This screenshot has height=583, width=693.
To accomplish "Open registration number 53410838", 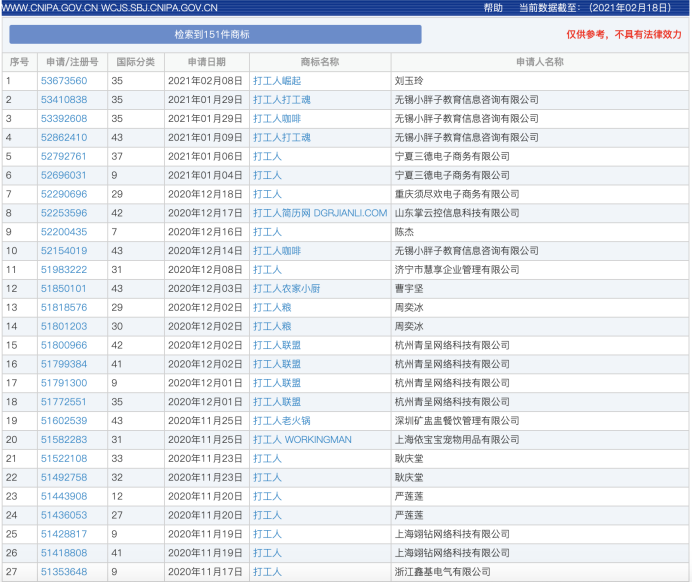I will coord(64,100).
